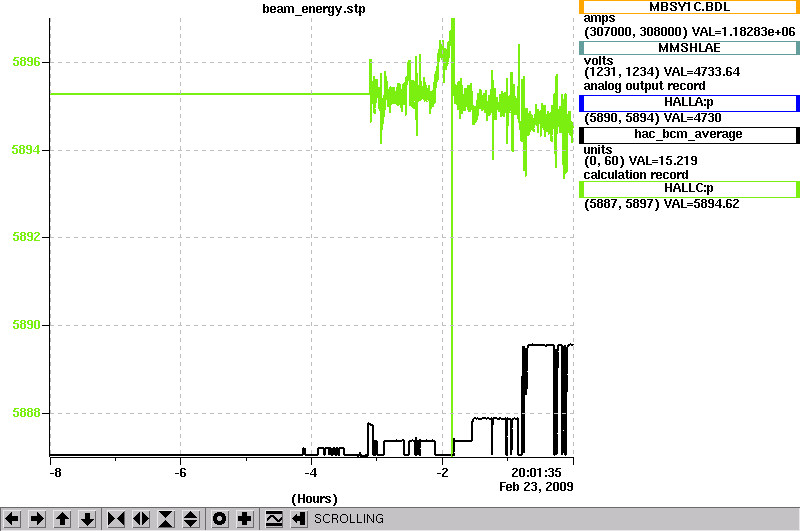Click the vertical diamond Y-zoom icon
The height and width of the screenshot is (531, 800).
191,519
